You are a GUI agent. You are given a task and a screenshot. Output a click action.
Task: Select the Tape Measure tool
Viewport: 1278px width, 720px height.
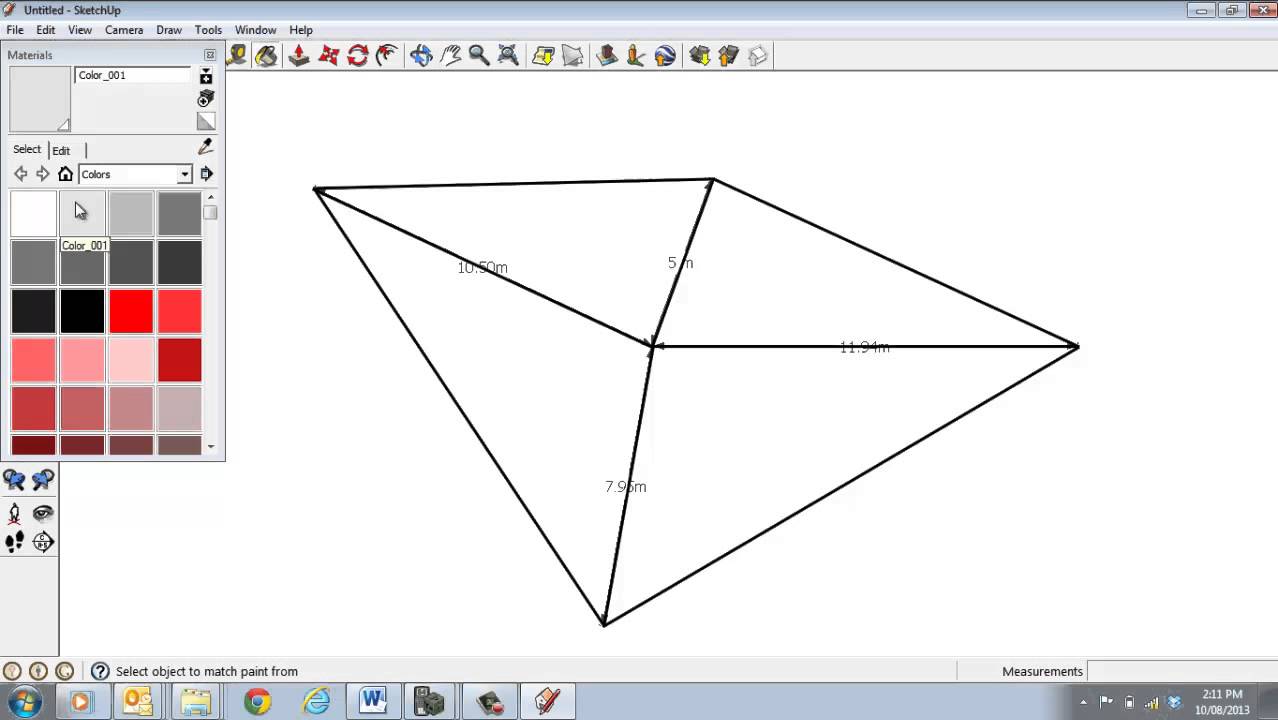point(237,55)
